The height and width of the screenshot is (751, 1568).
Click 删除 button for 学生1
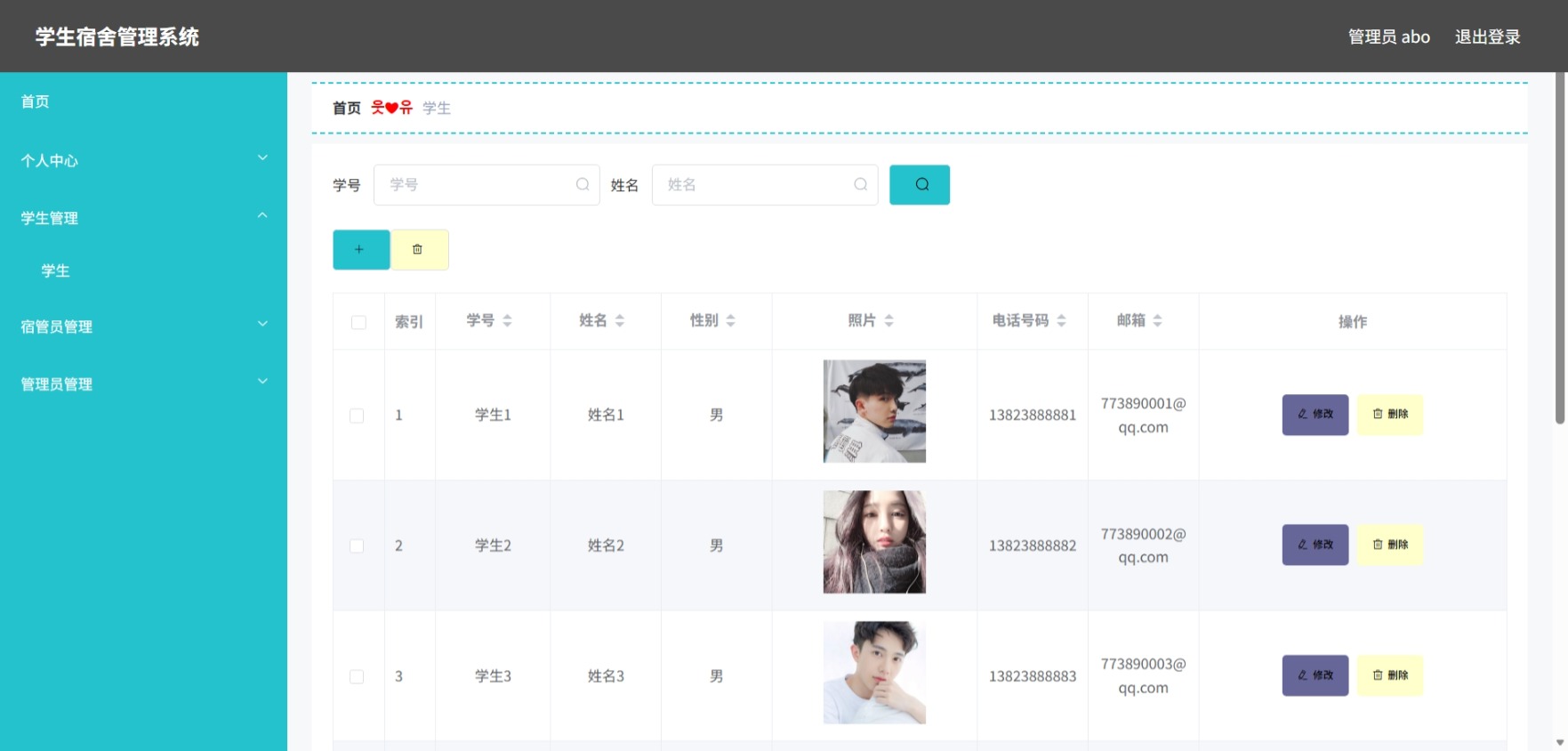point(1390,415)
